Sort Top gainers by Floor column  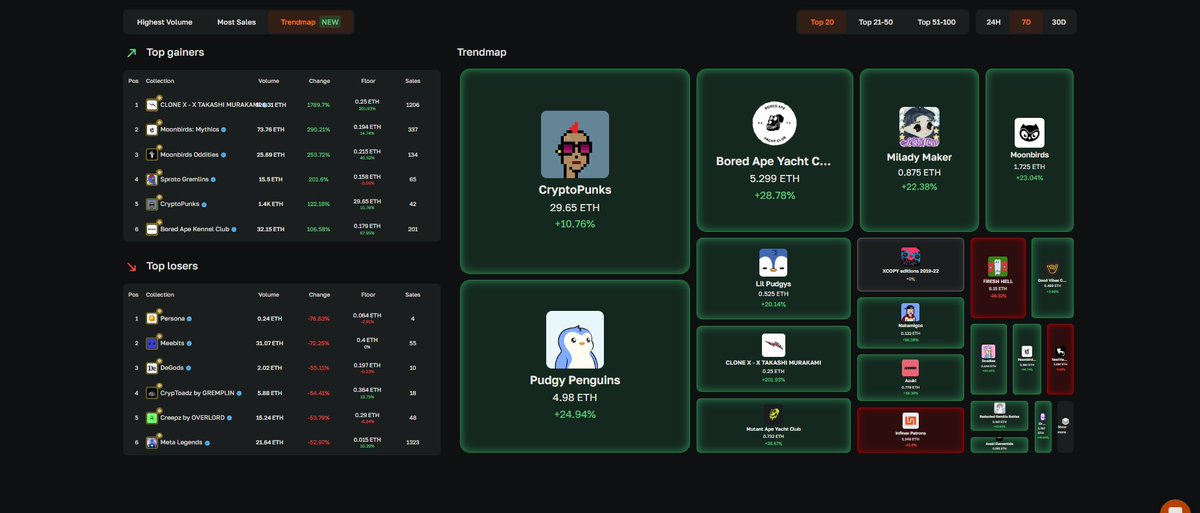point(367,80)
